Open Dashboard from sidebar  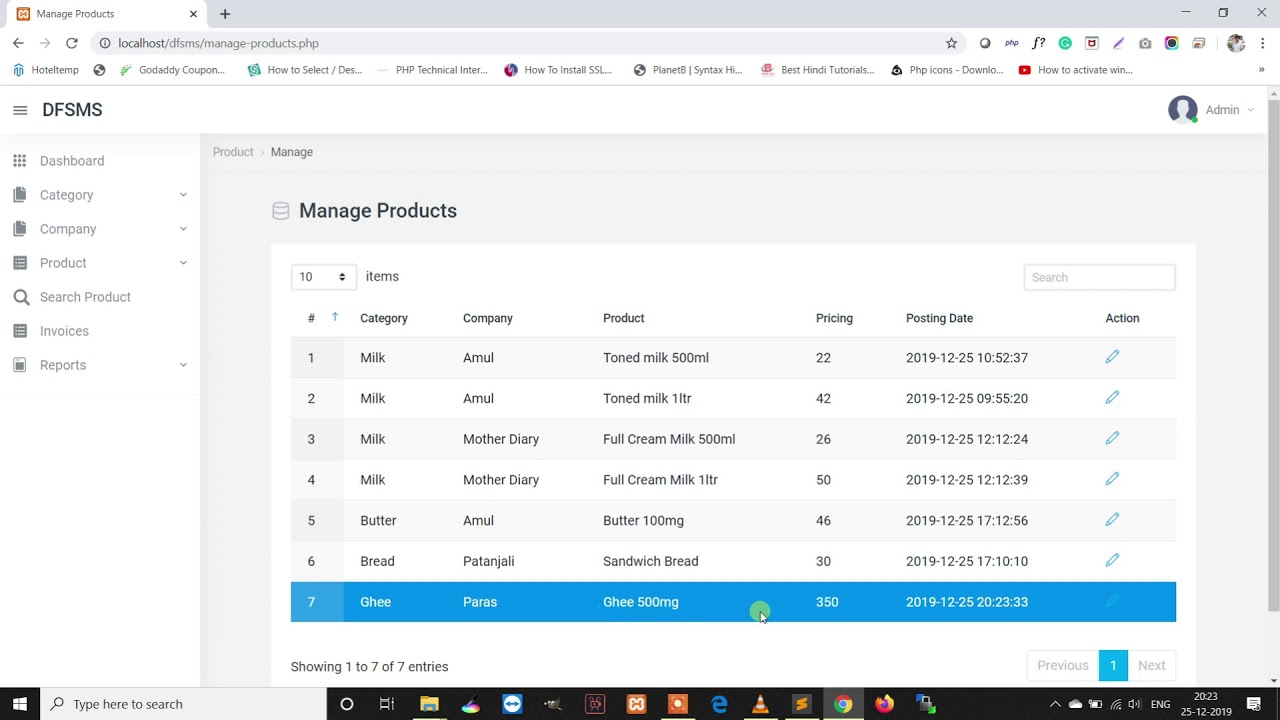coord(72,161)
